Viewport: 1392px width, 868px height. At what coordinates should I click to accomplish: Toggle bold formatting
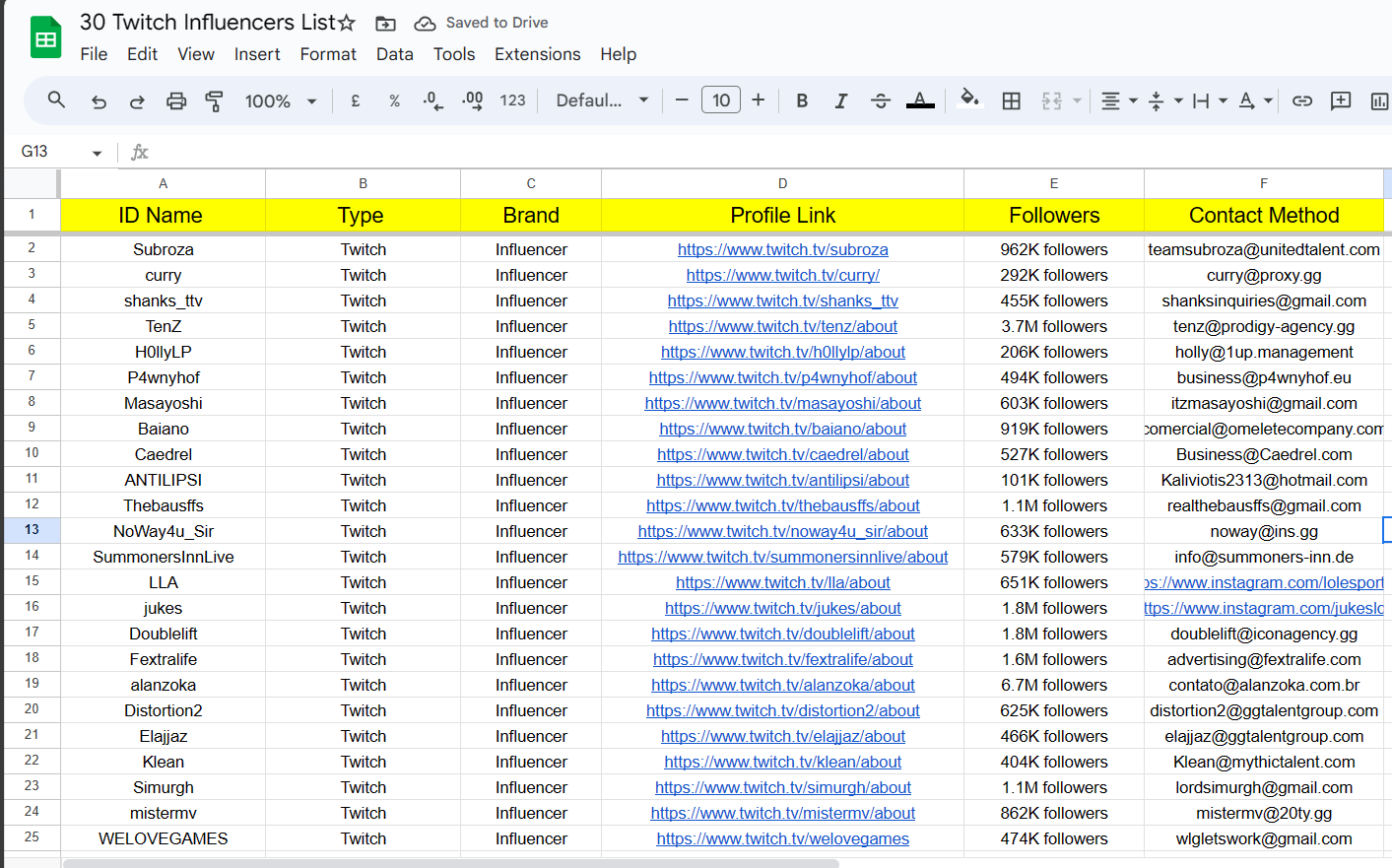click(x=802, y=100)
